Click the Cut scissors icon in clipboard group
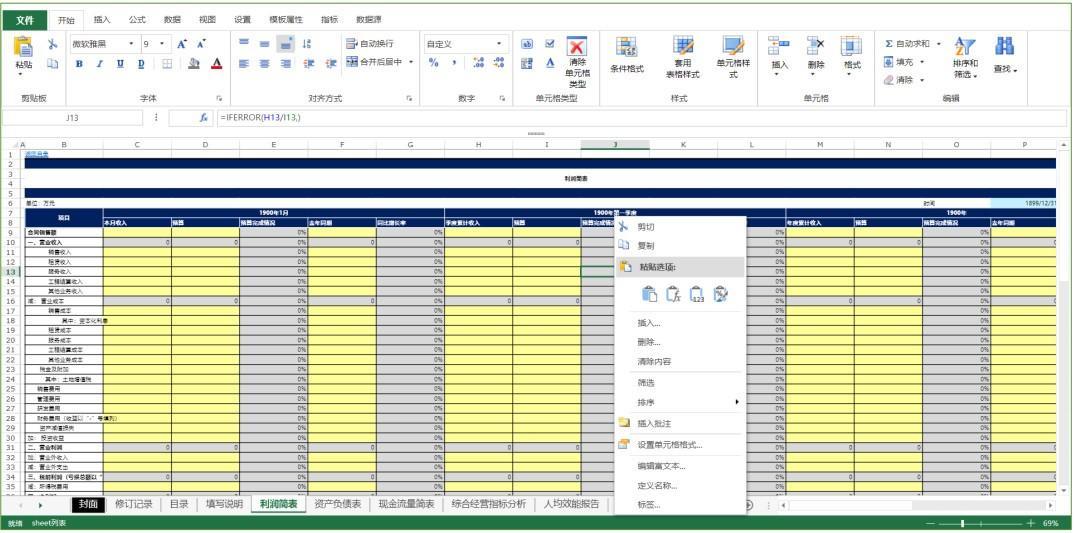 coord(53,44)
